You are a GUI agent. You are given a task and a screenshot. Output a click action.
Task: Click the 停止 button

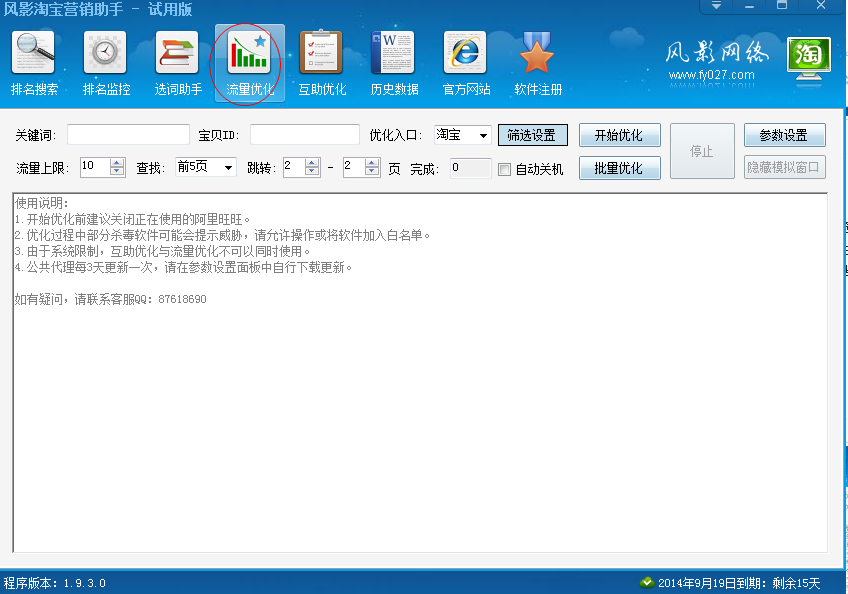point(702,151)
